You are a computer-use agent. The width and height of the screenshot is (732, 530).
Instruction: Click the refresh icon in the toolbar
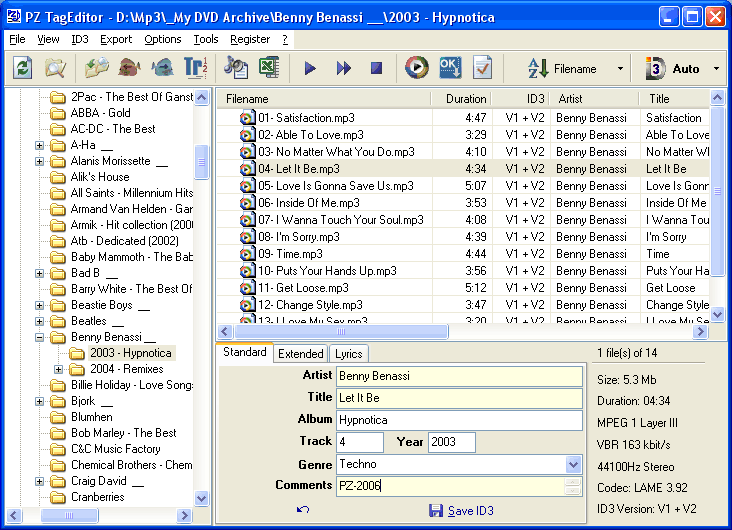[x=22, y=68]
